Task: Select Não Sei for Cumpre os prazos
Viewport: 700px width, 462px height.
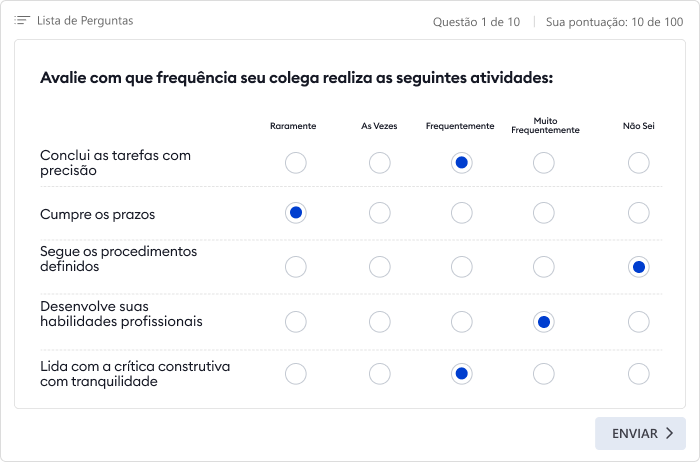Action: (x=639, y=213)
